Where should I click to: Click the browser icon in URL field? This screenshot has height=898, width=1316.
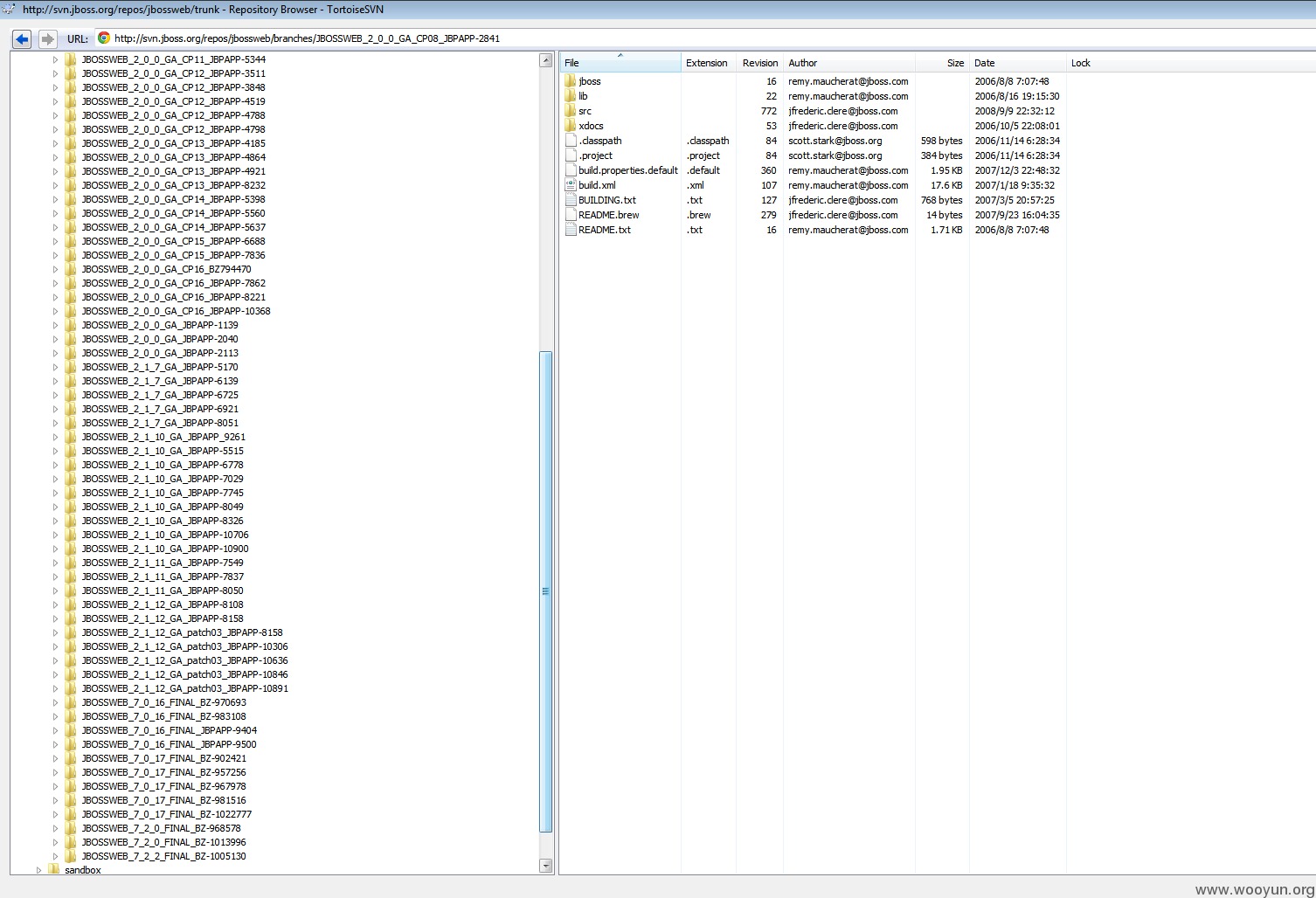pyautogui.click(x=104, y=38)
